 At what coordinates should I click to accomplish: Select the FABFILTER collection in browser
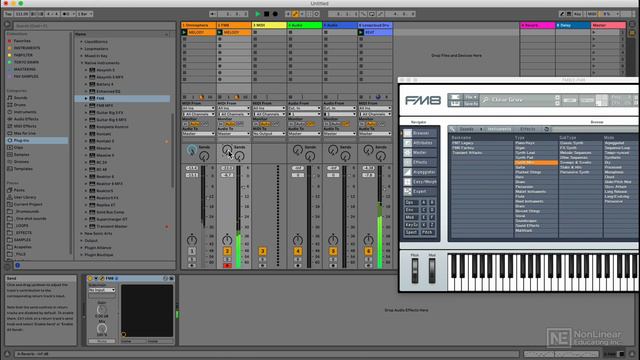point(23,55)
